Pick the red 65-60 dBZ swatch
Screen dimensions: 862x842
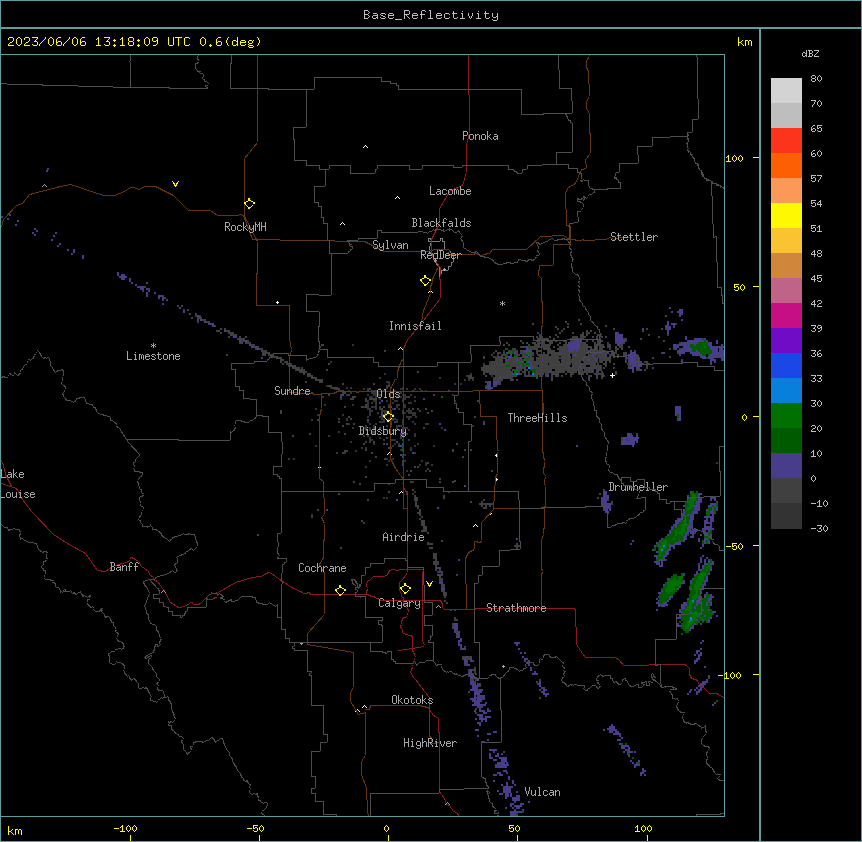786,140
